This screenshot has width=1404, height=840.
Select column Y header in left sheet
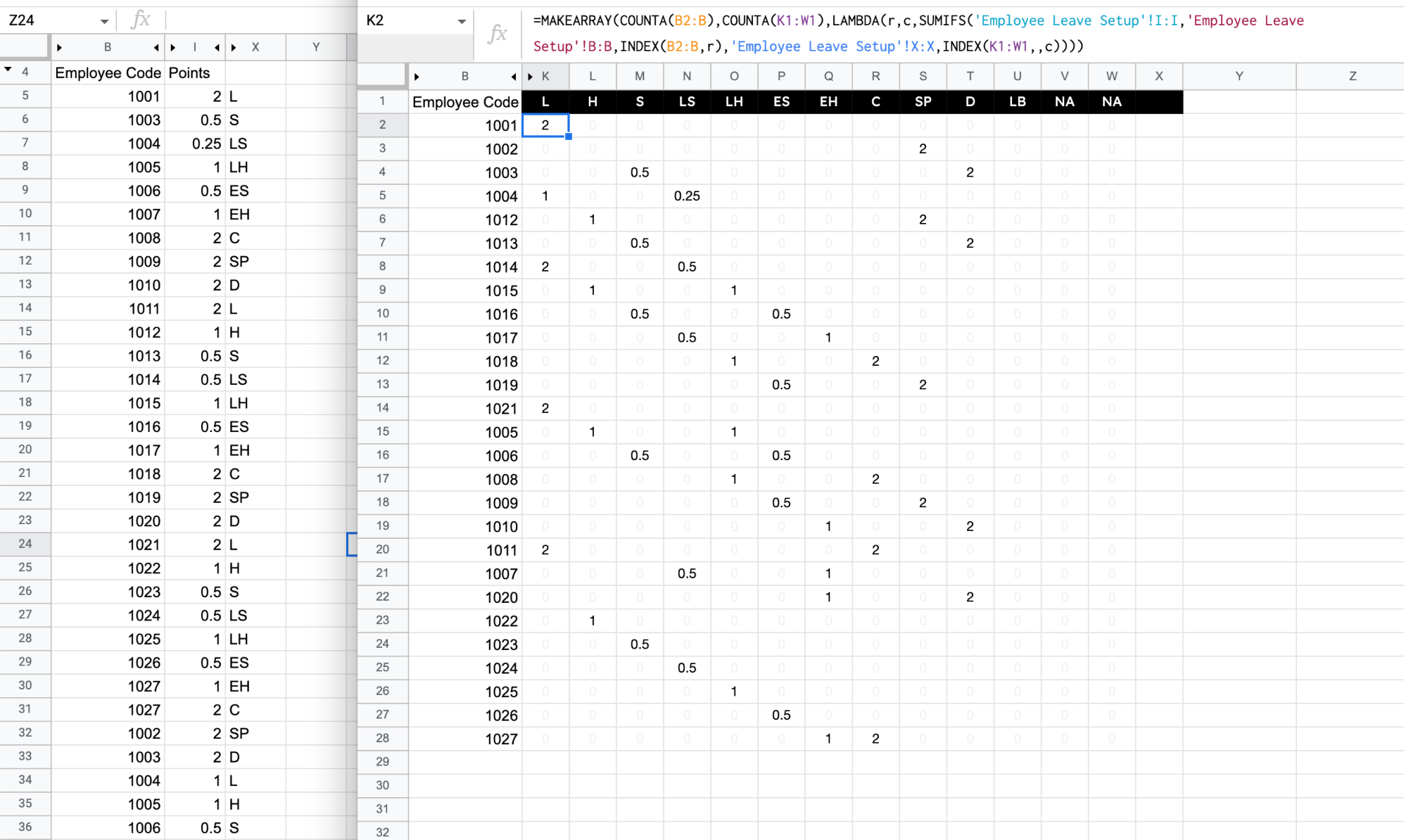click(316, 48)
